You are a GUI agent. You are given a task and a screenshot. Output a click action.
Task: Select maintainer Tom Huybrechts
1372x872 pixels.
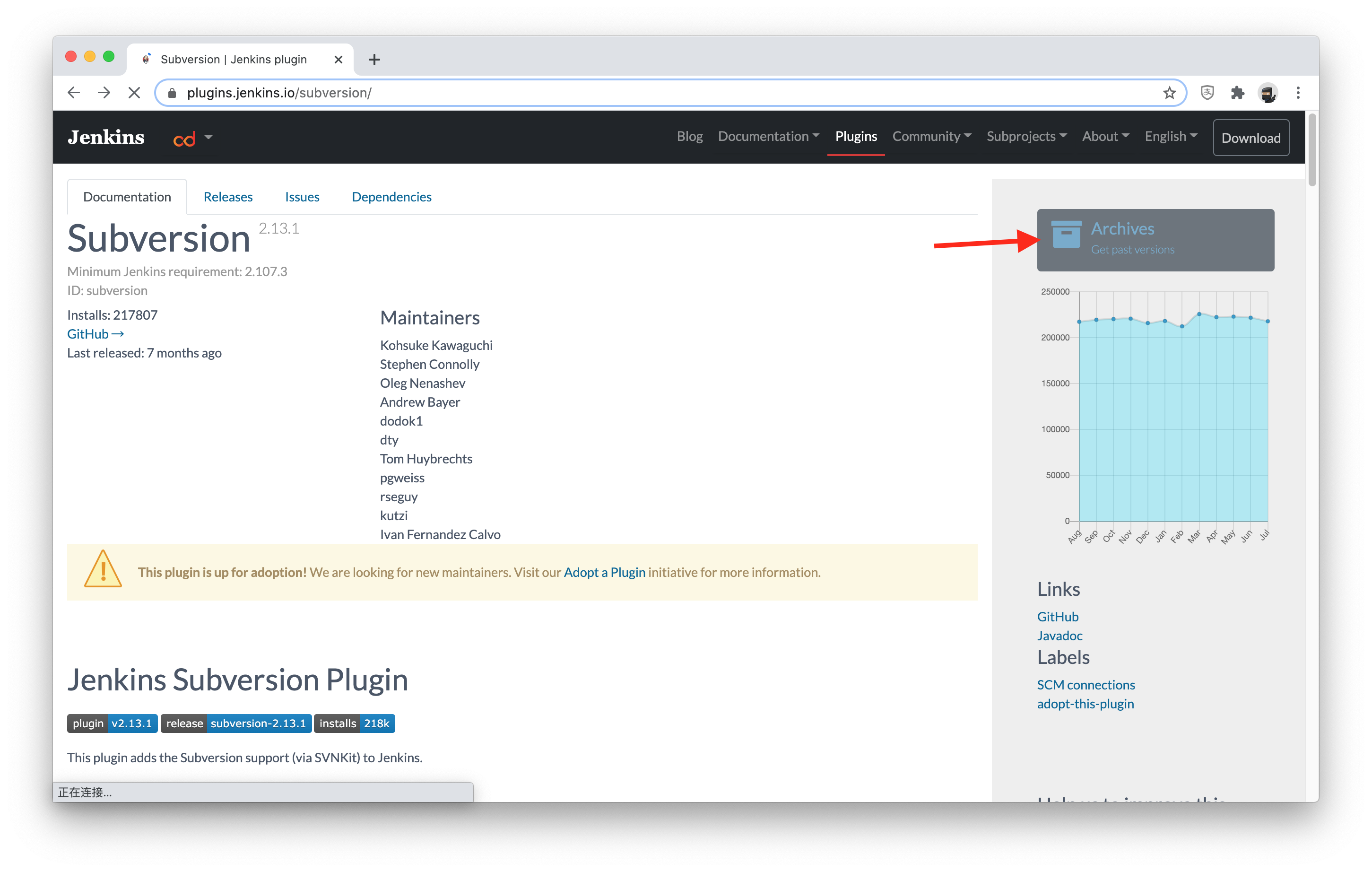pyautogui.click(x=425, y=459)
